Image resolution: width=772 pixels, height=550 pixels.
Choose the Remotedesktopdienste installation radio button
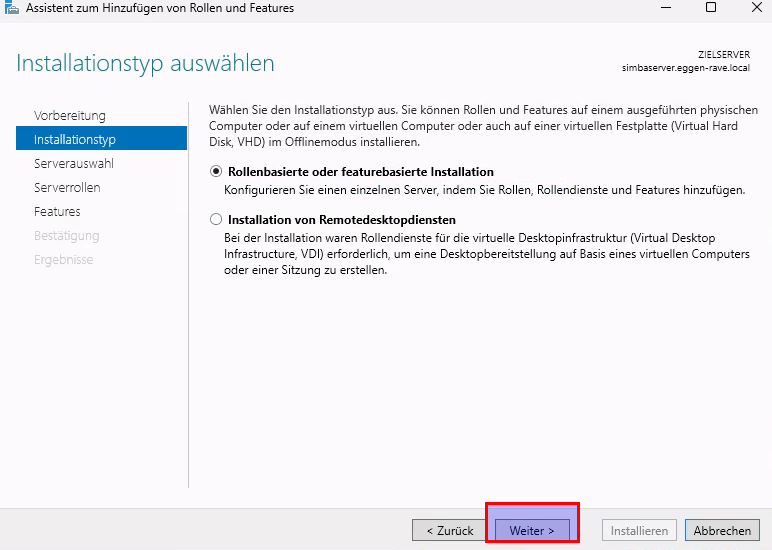pyautogui.click(x=216, y=219)
